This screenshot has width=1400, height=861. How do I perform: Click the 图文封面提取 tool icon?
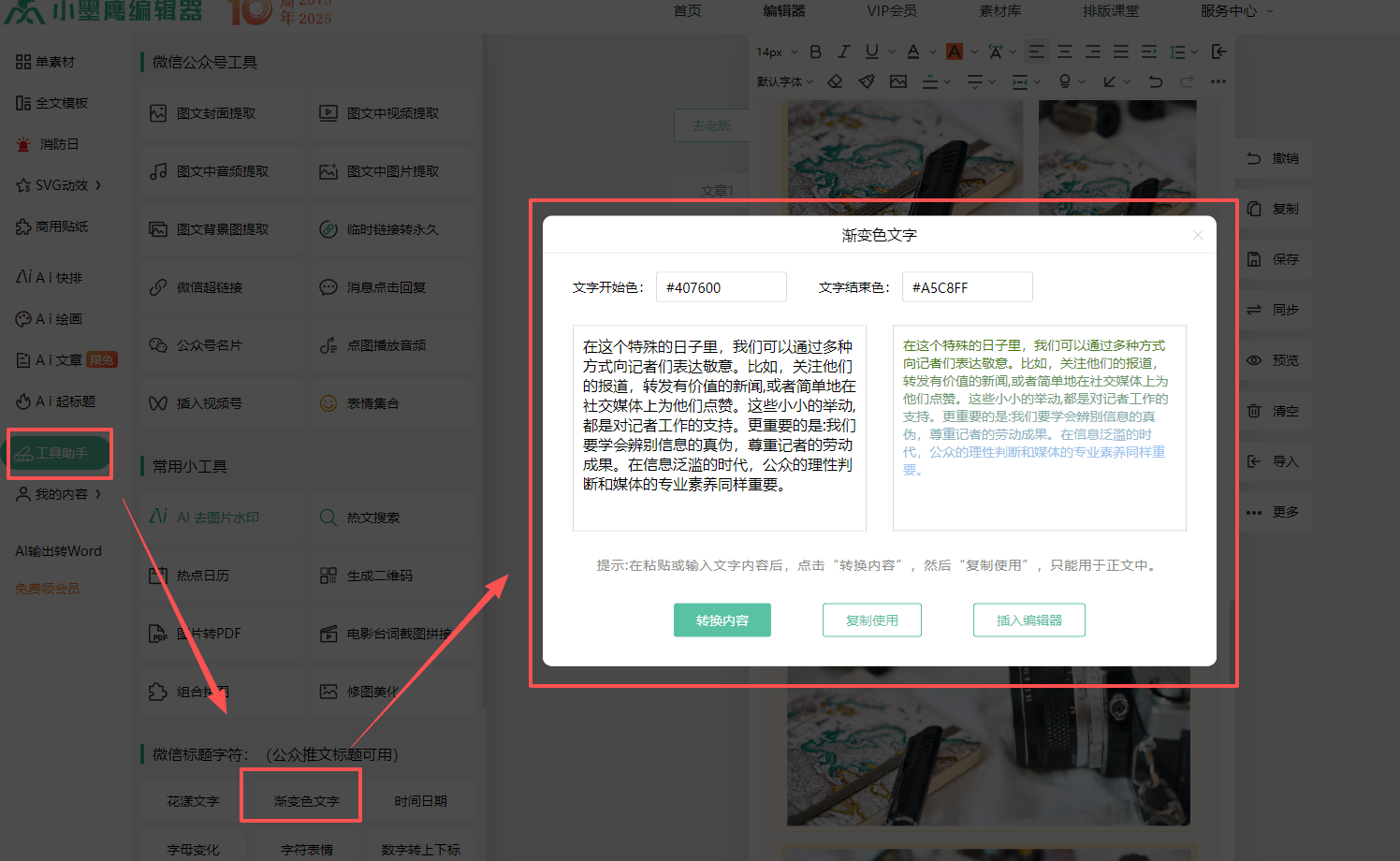pos(158,113)
